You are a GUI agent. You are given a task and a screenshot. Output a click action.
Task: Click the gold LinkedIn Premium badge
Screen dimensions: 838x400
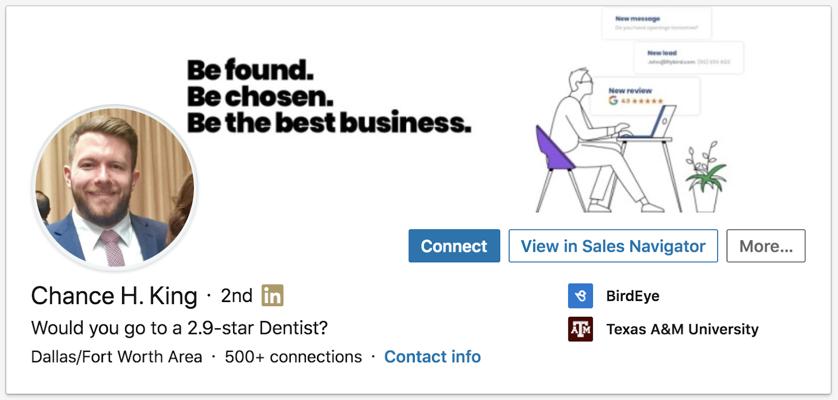click(x=272, y=295)
